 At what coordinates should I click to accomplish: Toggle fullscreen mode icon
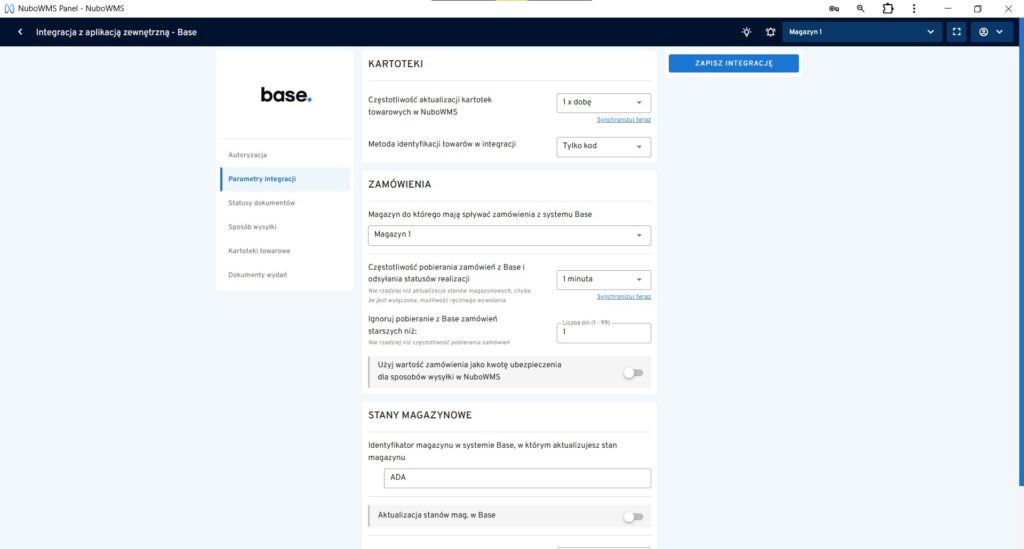tap(957, 32)
